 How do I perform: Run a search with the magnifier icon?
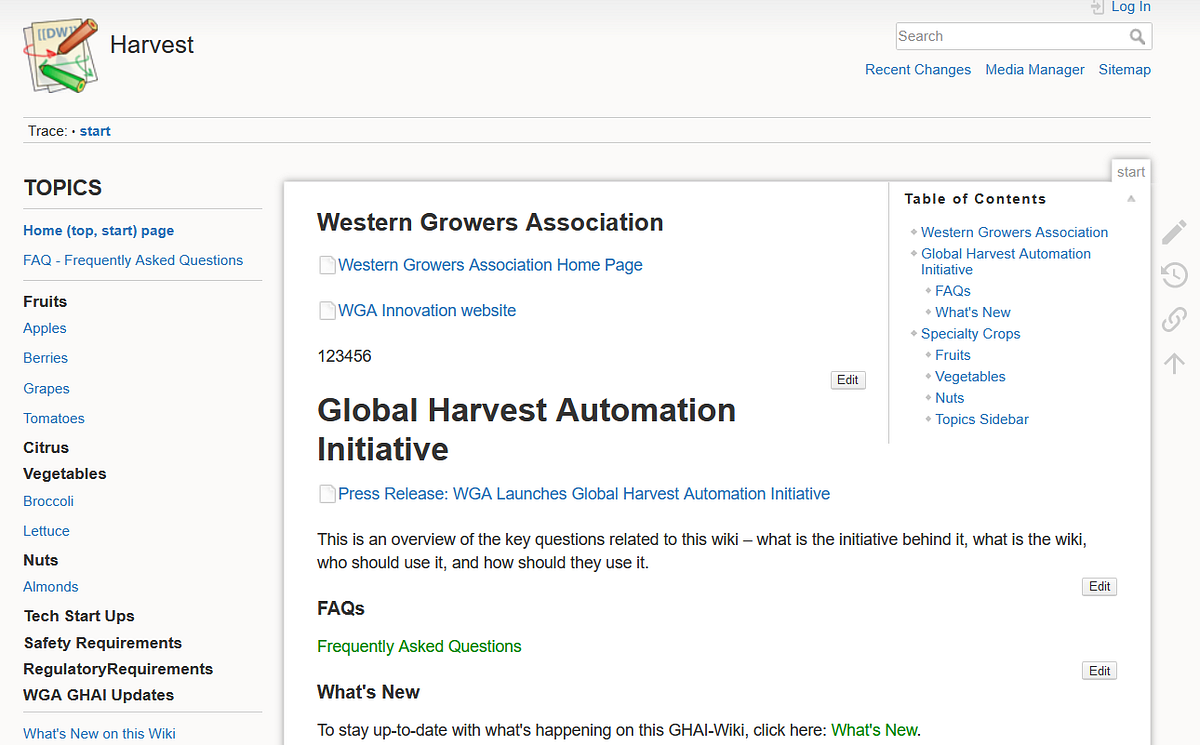click(x=1138, y=36)
